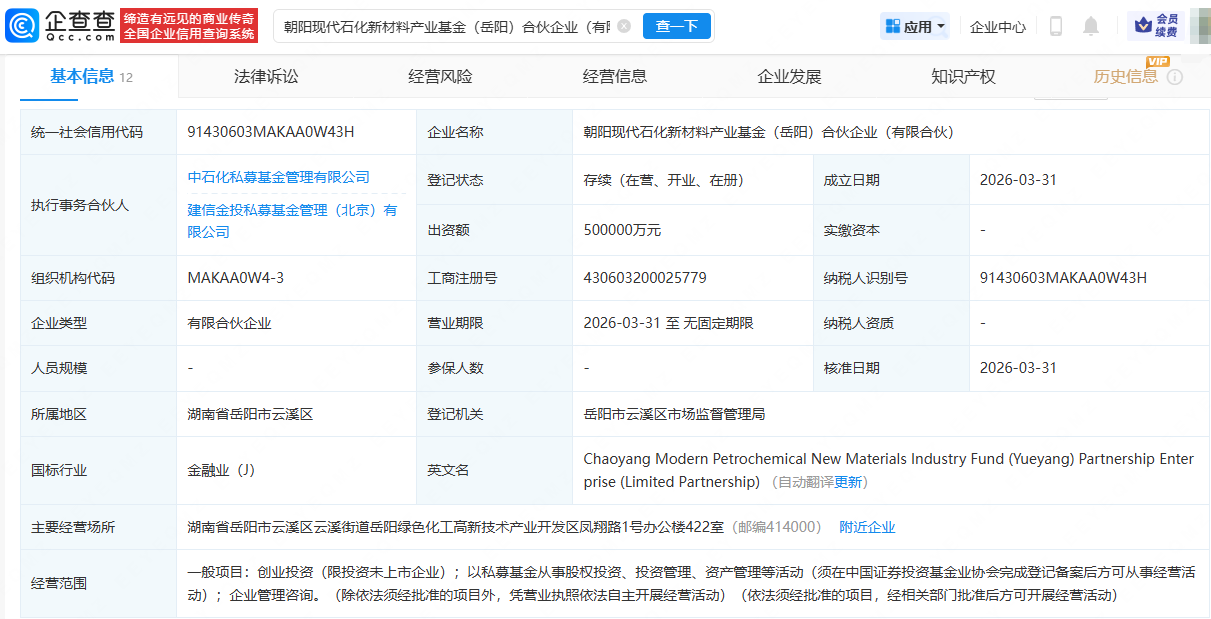Click the info icon beside 历史信息
Image resolution: width=1211 pixels, height=619 pixels.
(1174, 77)
